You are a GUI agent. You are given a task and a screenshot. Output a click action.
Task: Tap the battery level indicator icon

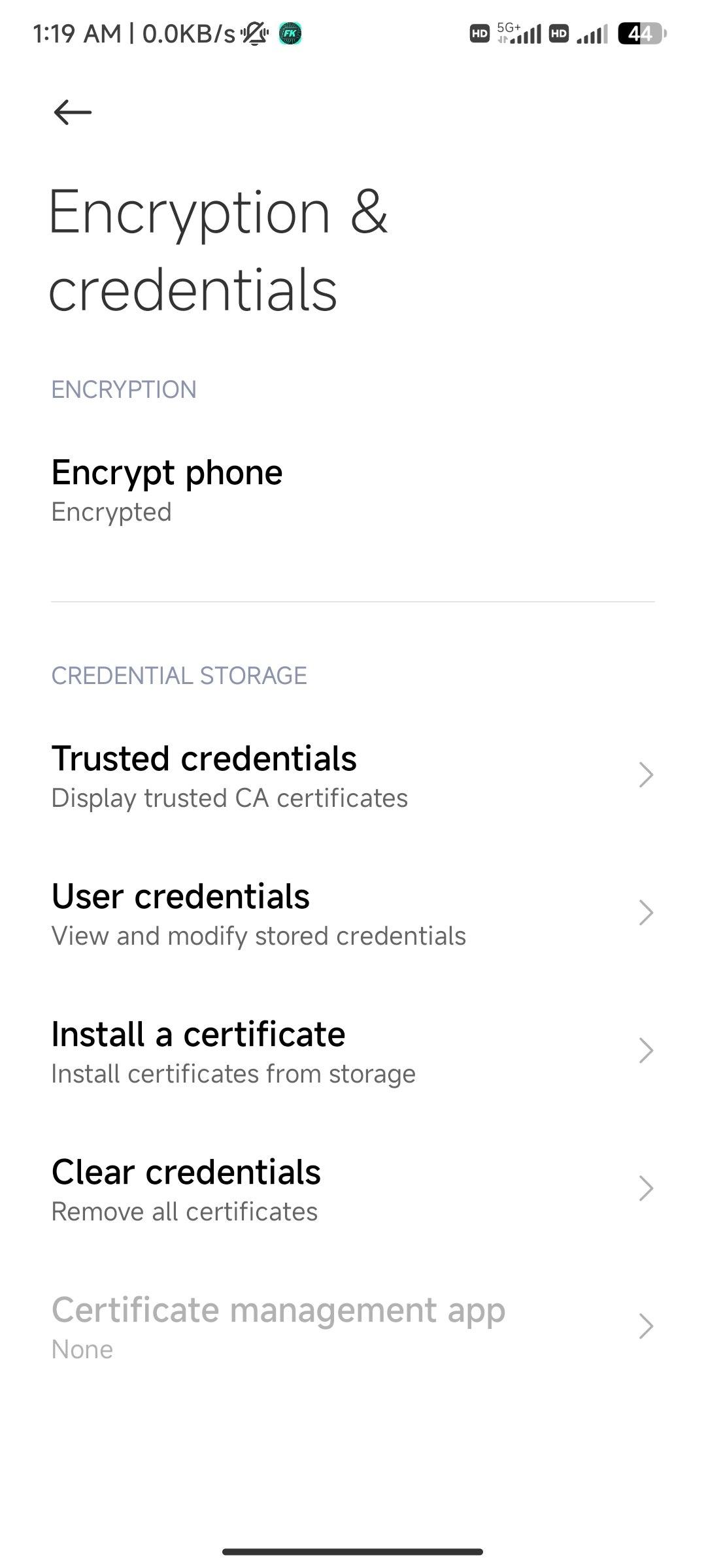641,33
